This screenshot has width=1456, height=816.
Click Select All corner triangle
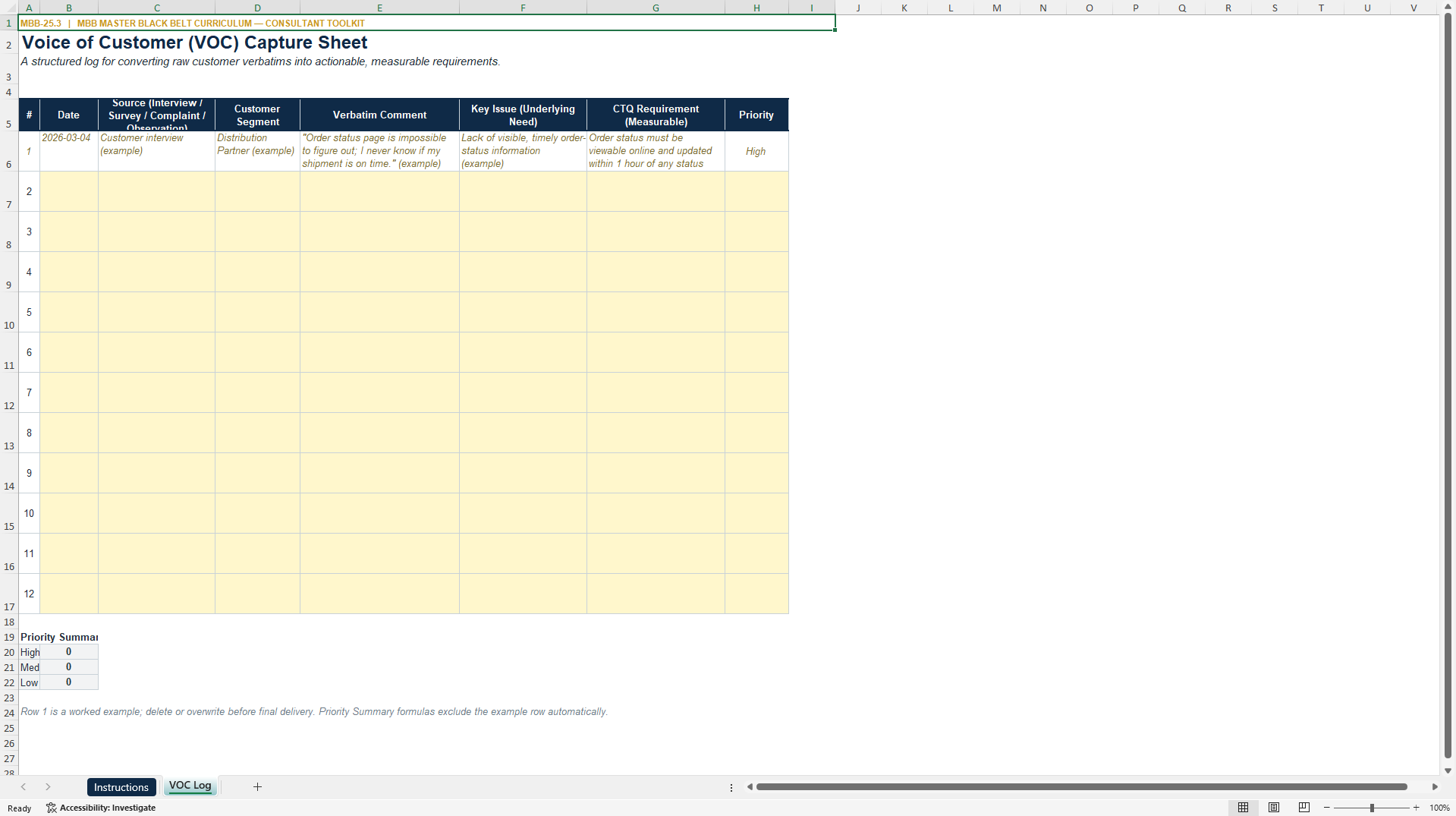(x=9, y=8)
